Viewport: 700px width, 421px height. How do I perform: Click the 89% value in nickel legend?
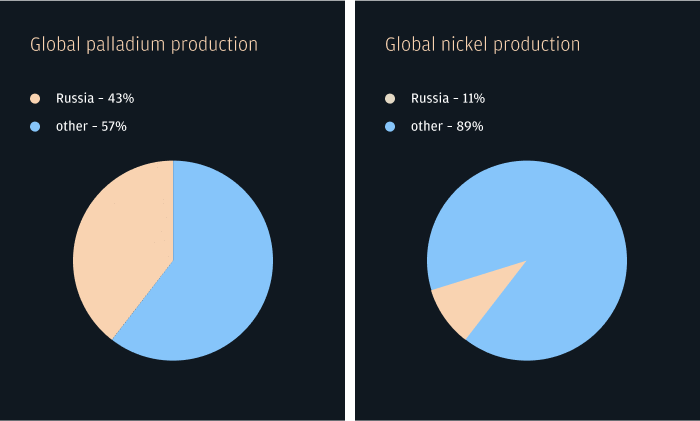pos(470,127)
